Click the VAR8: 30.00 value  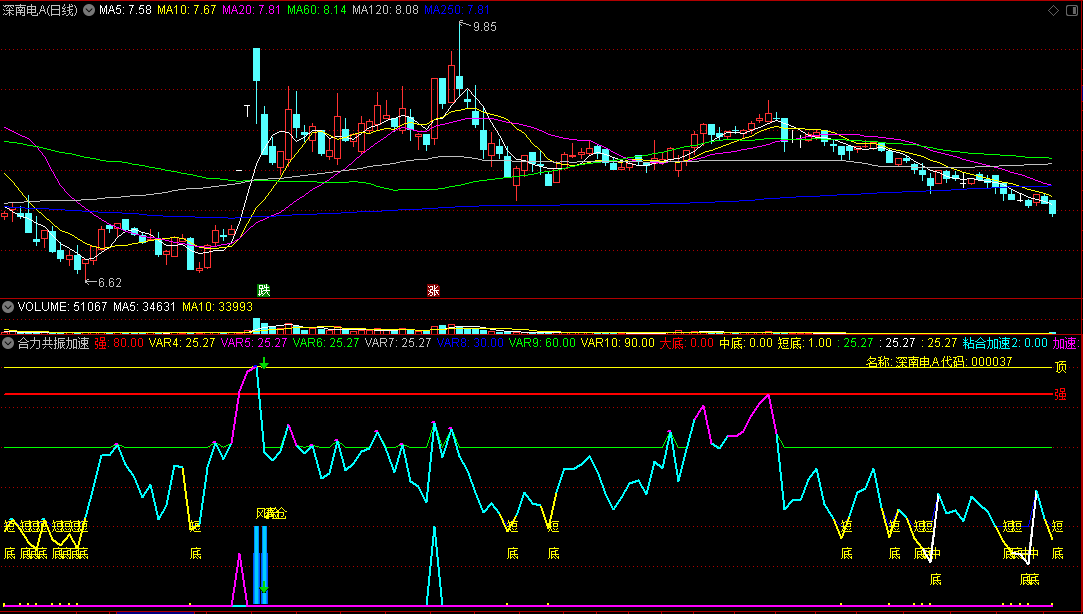pyautogui.click(x=470, y=343)
